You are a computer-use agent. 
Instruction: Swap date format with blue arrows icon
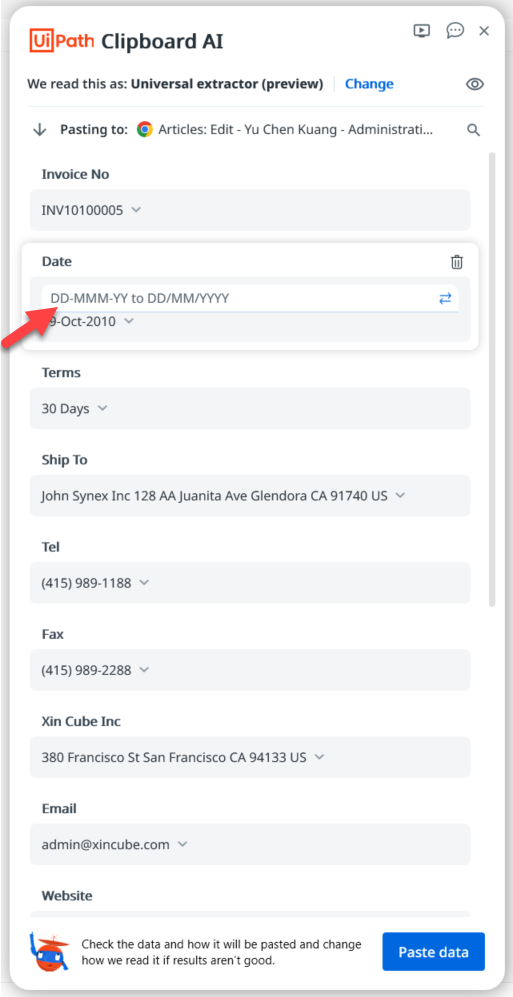pyautogui.click(x=445, y=298)
